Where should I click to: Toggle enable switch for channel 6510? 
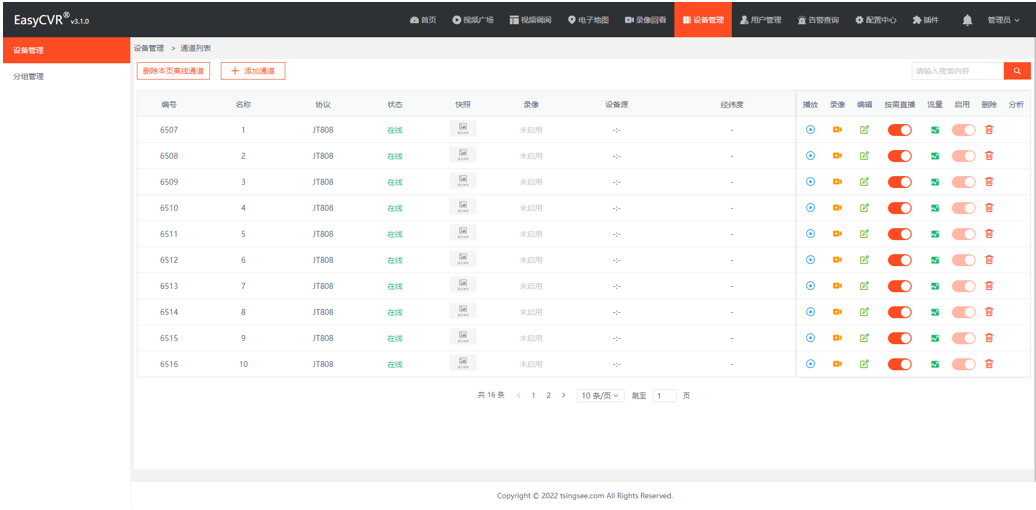[963, 208]
